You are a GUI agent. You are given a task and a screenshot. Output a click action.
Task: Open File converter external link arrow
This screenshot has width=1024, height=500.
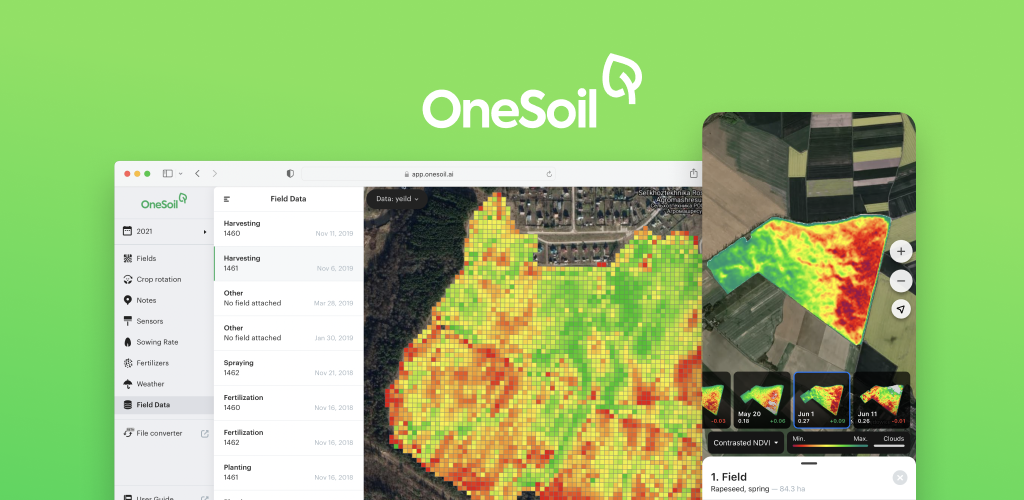(204, 433)
